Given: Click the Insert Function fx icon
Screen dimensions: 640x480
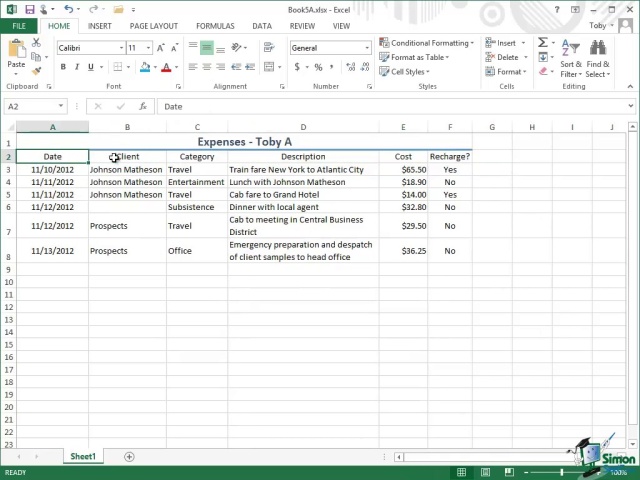Looking at the screenshot, I should coord(143,106).
